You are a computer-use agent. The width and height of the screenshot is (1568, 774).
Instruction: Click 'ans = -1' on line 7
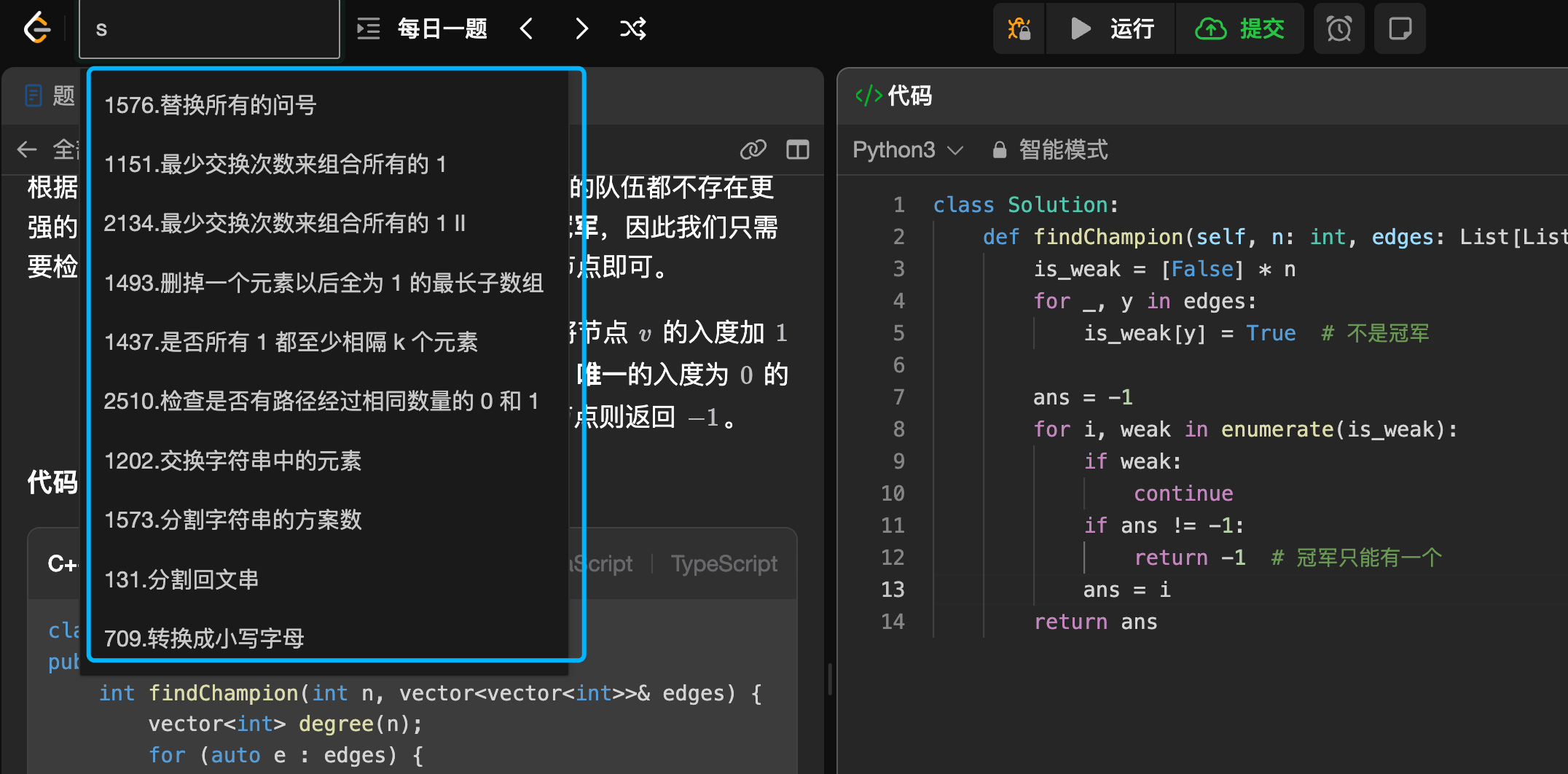point(1083,397)
